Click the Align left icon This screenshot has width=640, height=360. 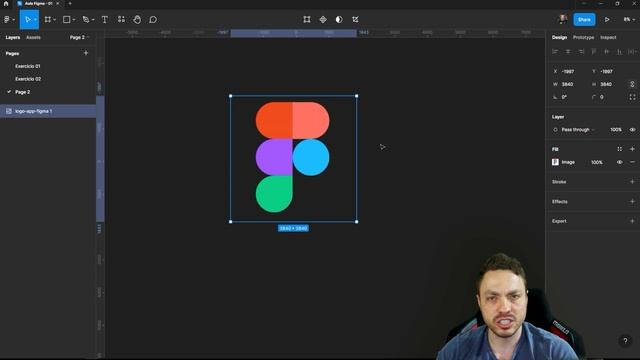pyautogui.click(x=555, y=51)
